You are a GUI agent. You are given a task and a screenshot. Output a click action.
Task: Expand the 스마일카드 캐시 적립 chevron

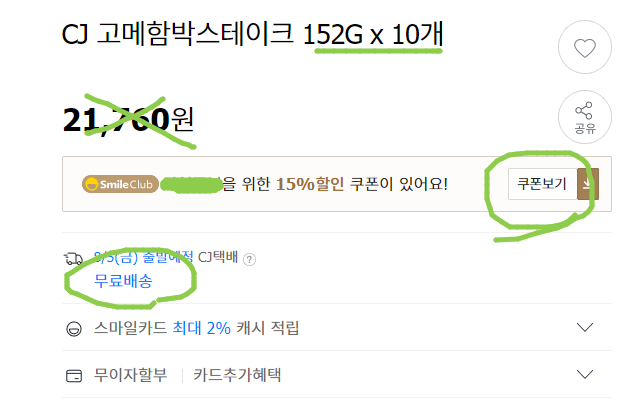(x=584, y=327)
